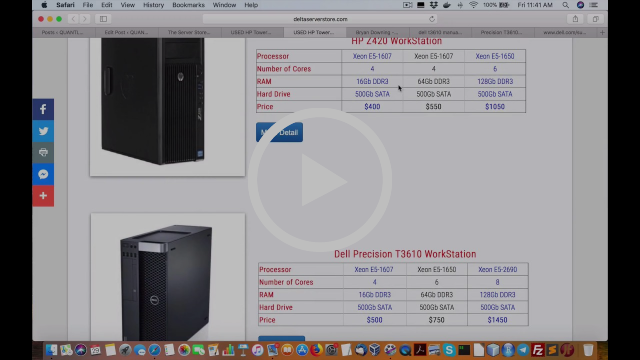Open the Apple menu

tap(44, 5)
